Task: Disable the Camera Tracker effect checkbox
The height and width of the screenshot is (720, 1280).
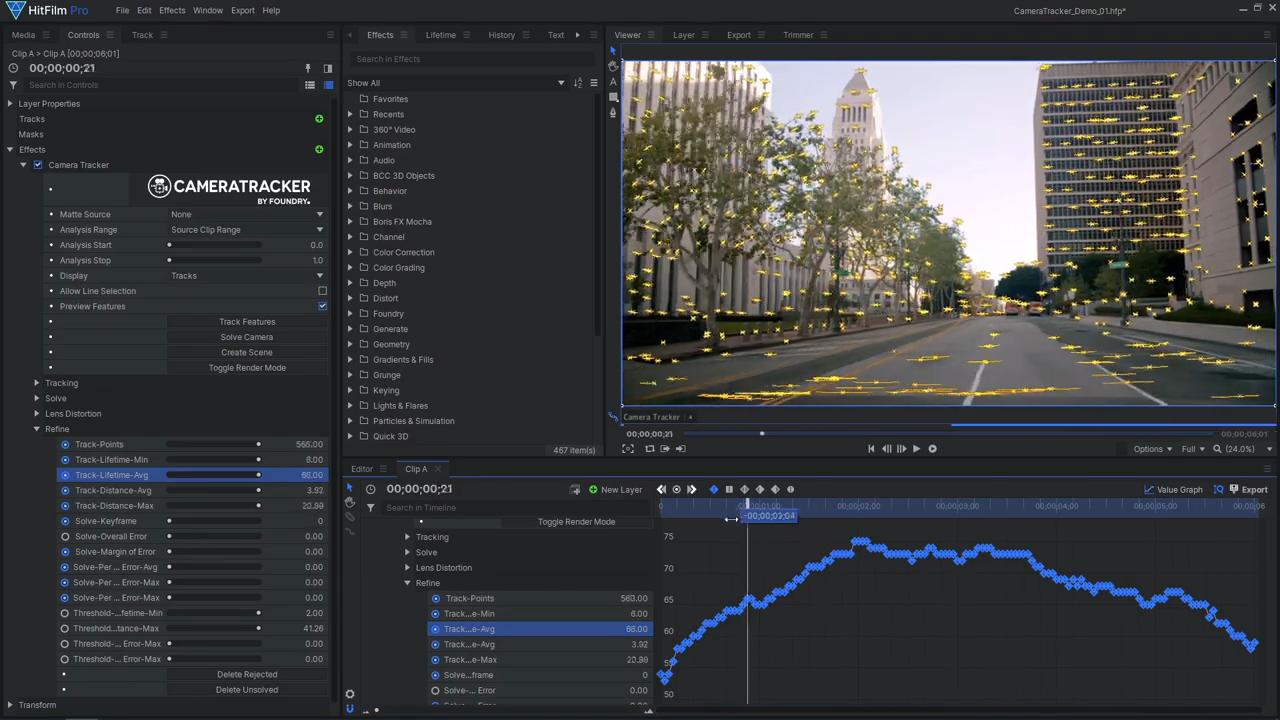Action: 38,165
